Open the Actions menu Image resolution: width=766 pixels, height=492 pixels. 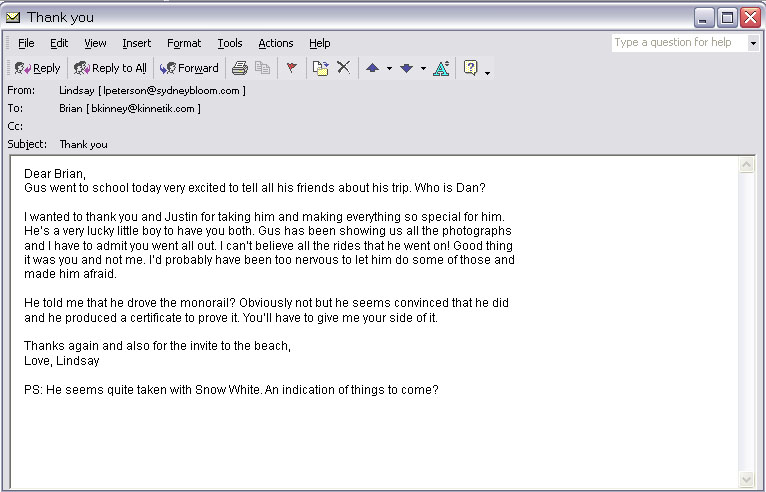275,43
